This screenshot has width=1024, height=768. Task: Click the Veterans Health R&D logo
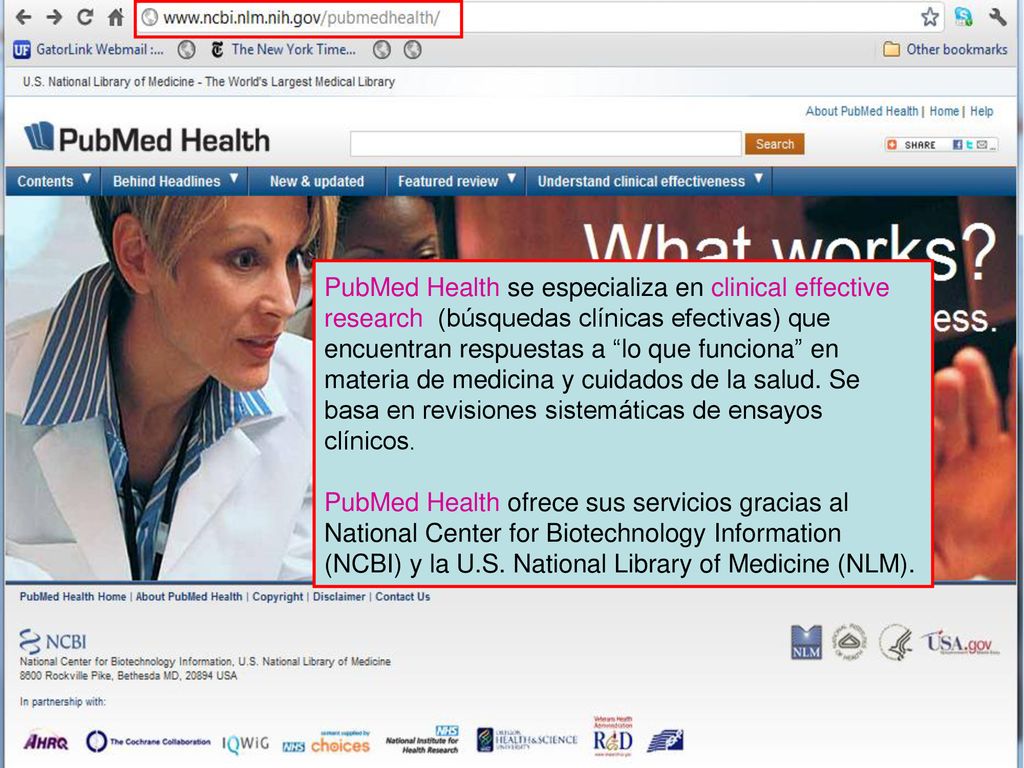(613, 736)
